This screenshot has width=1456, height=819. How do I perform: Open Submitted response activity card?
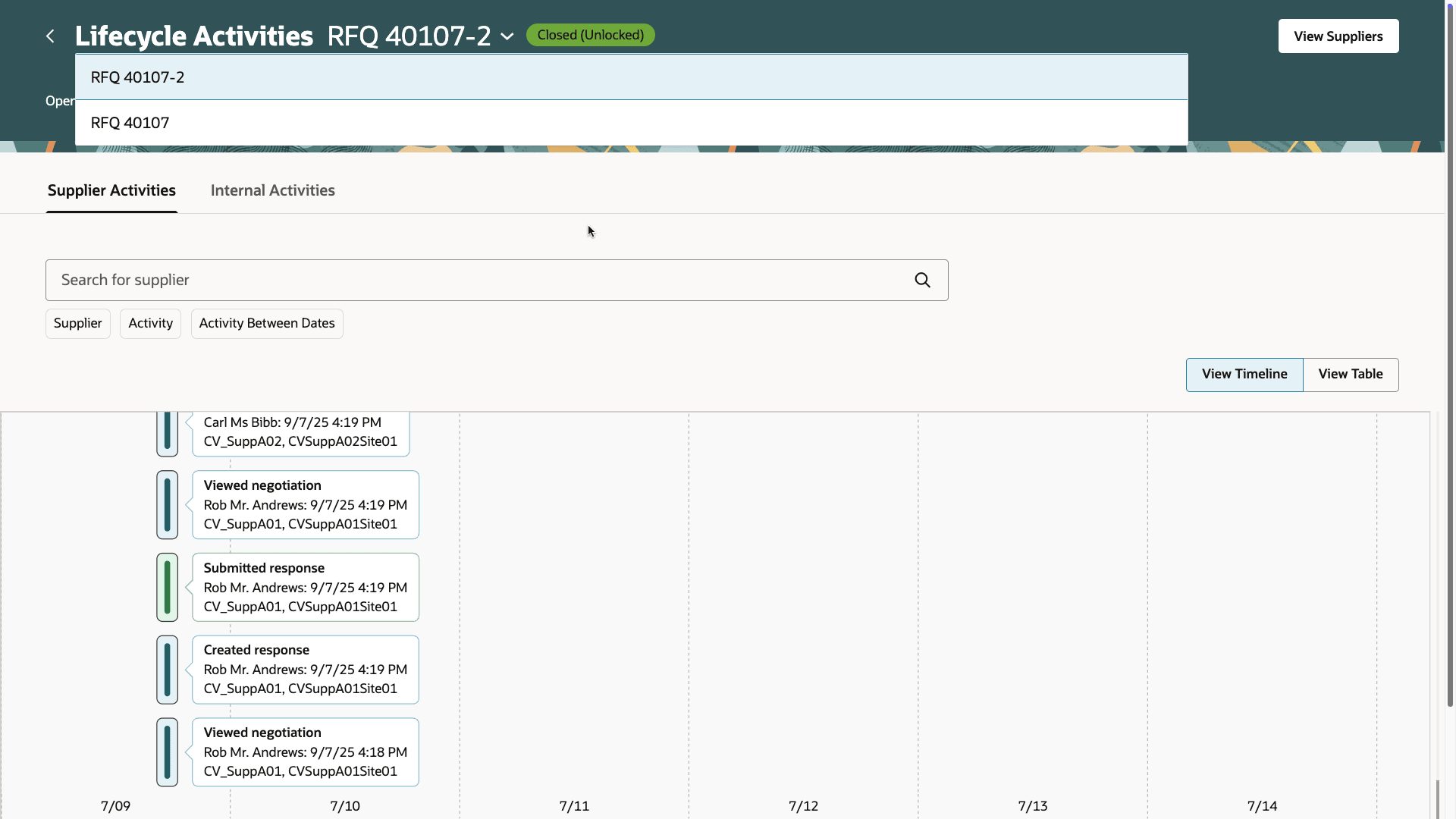point(305,588)
